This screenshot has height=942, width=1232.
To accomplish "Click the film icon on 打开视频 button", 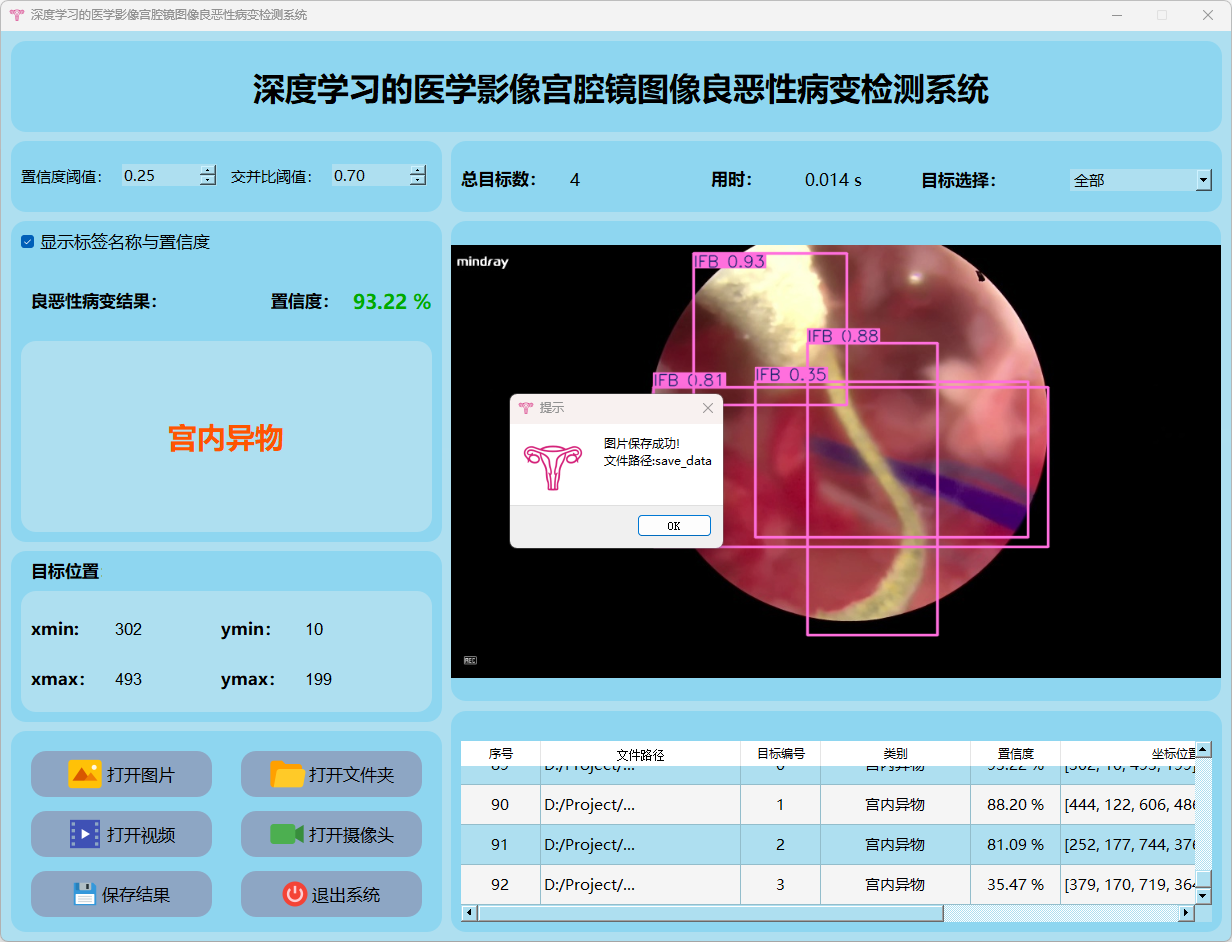I will pos(85,834).
